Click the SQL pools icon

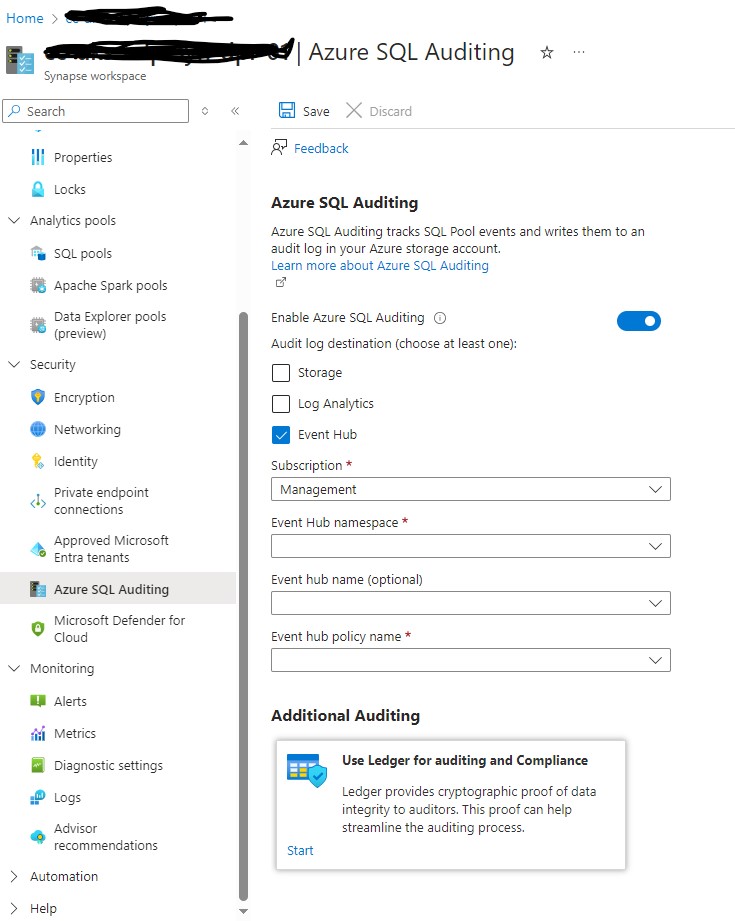pyautogui.click(x=38, y=253)
